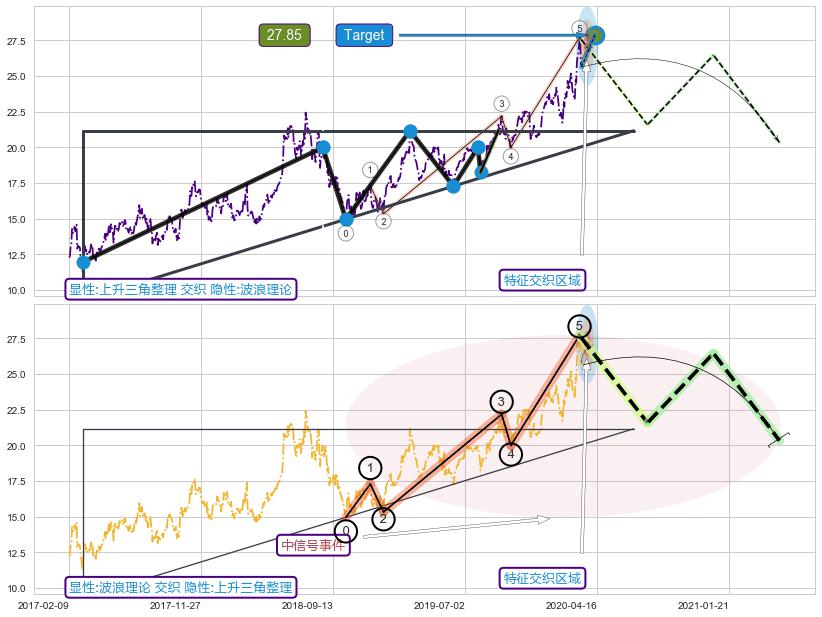Click the green 27.85 price label
The width and height of the screenshot is (822, 617).
(x=284, y=35)
